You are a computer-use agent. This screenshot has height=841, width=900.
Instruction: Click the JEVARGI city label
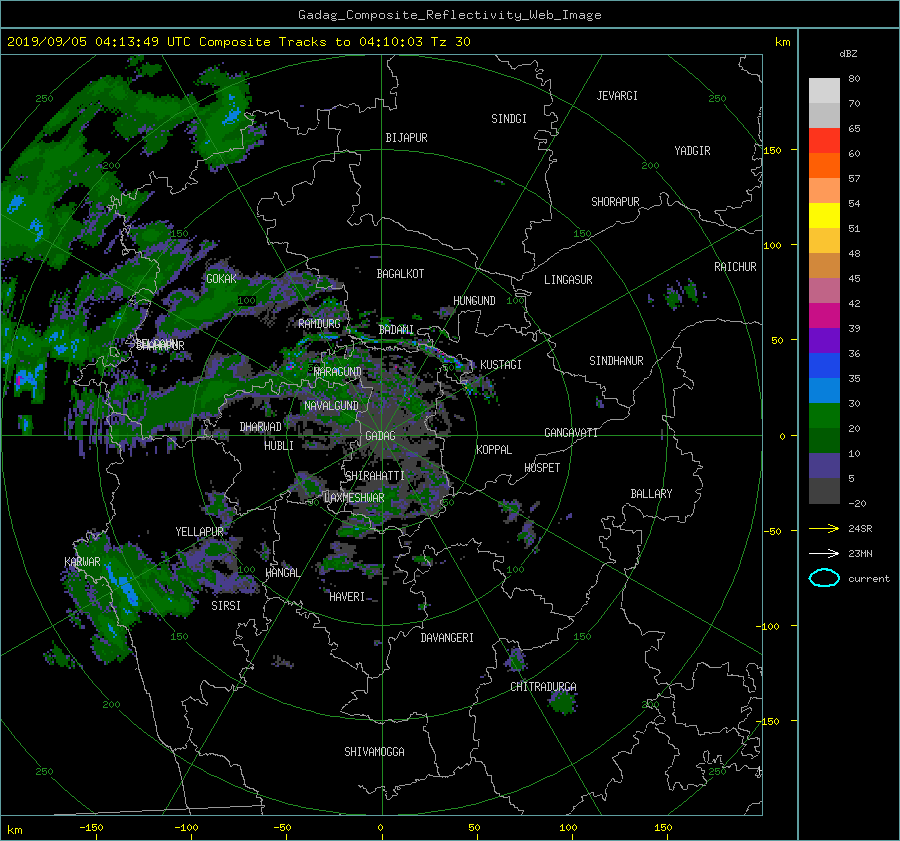point(617,96)
